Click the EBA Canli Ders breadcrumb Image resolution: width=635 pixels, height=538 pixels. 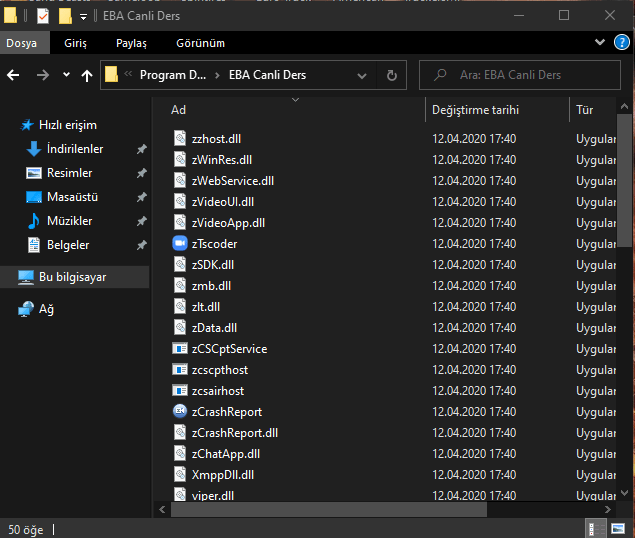pos(267,75)
